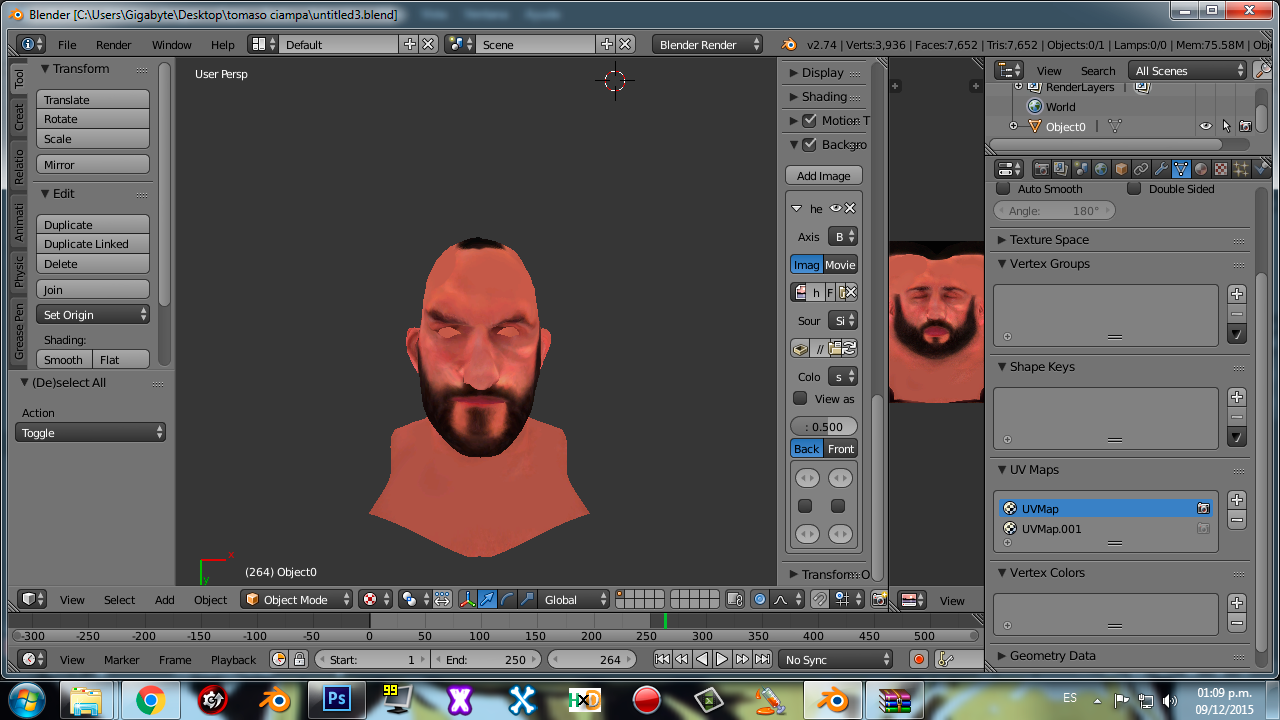Open Photoshop from the taskbar
Screen dimensions: 1280x720
(x=337, y=699)
